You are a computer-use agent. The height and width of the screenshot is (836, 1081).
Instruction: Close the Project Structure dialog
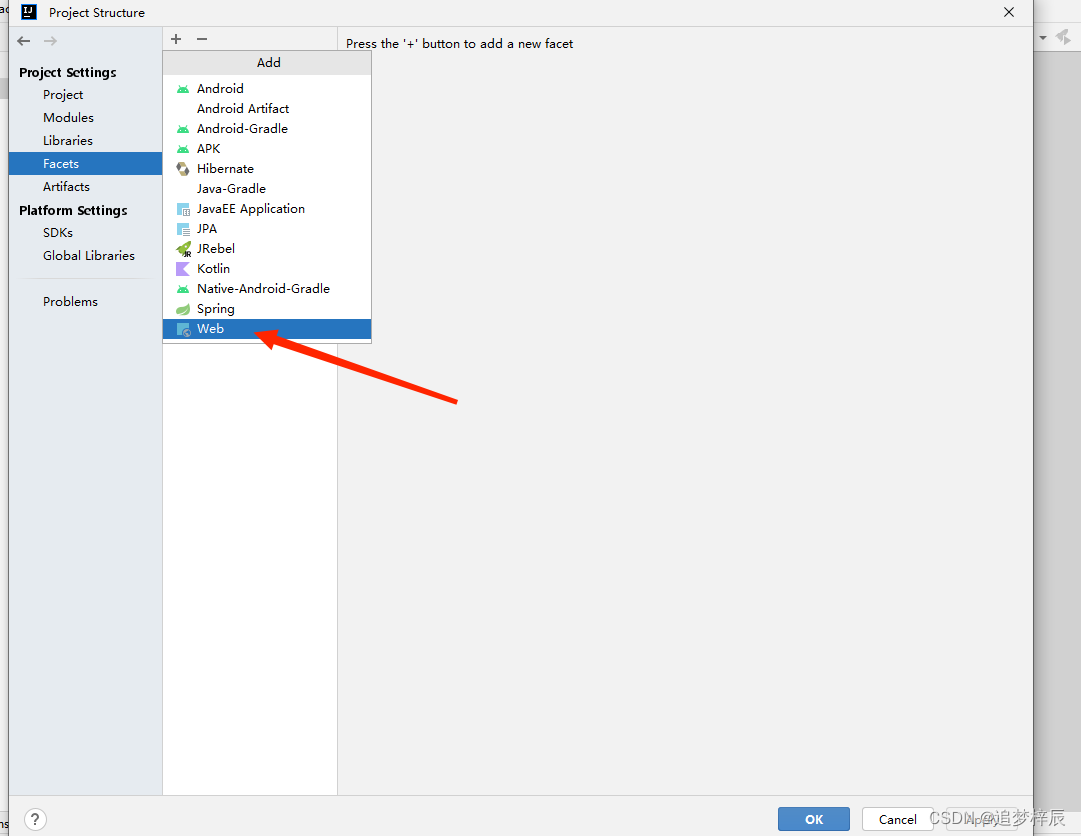[1009, 12]
